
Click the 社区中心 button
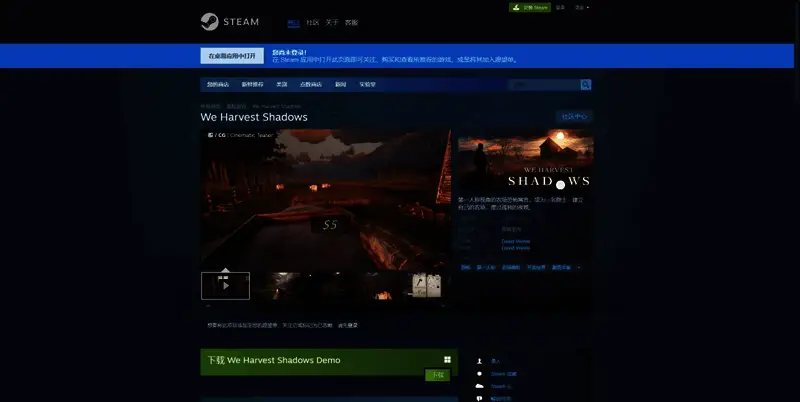pos(574,117)
